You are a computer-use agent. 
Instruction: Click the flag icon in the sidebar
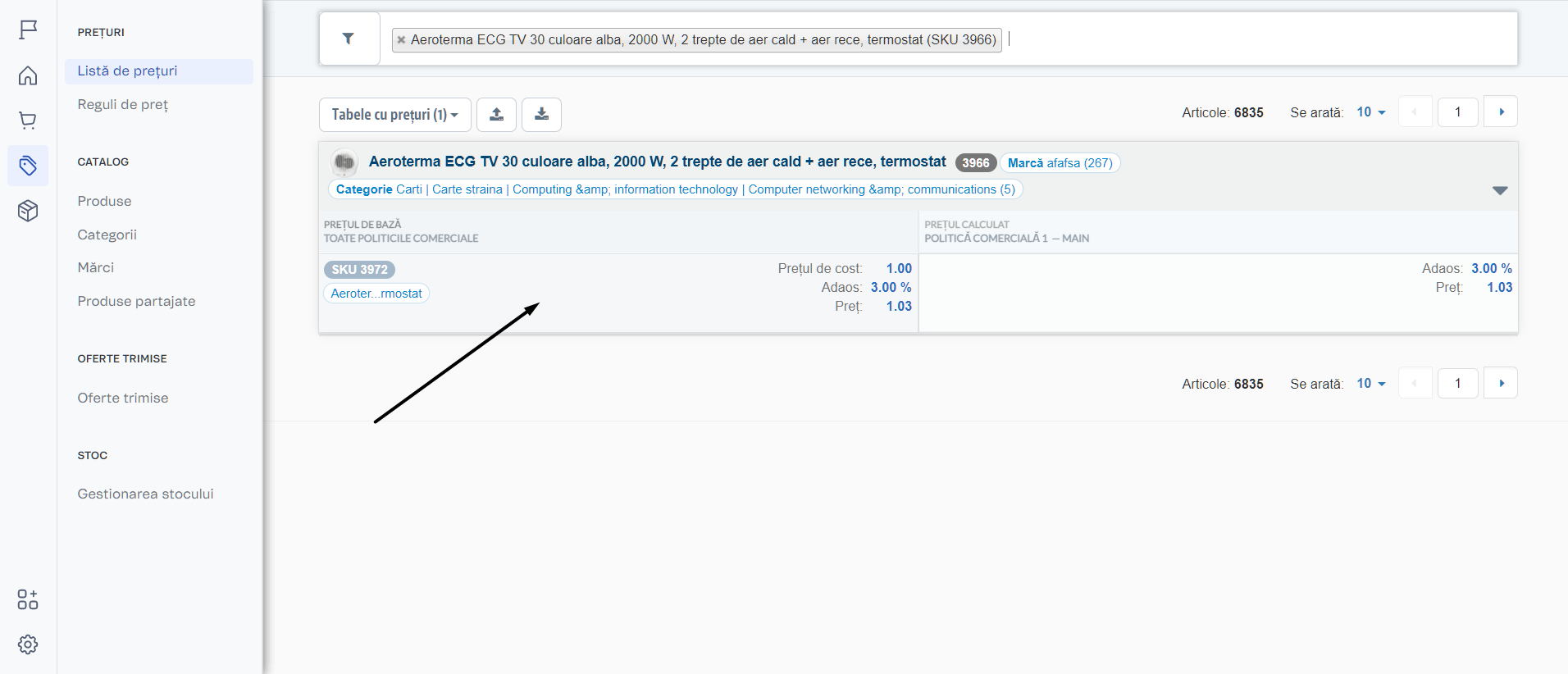(x=28, y=30)
